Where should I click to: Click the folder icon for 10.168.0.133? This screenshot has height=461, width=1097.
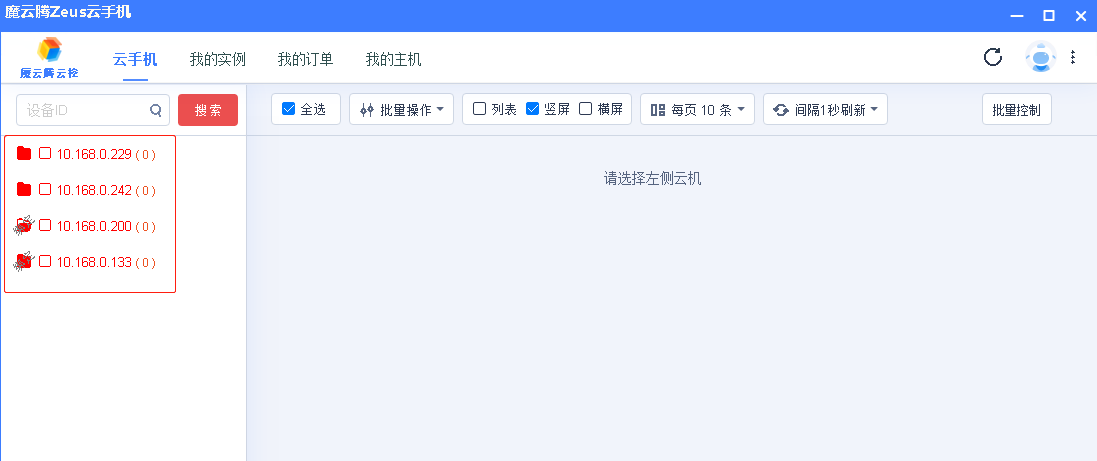click(24, 262)
